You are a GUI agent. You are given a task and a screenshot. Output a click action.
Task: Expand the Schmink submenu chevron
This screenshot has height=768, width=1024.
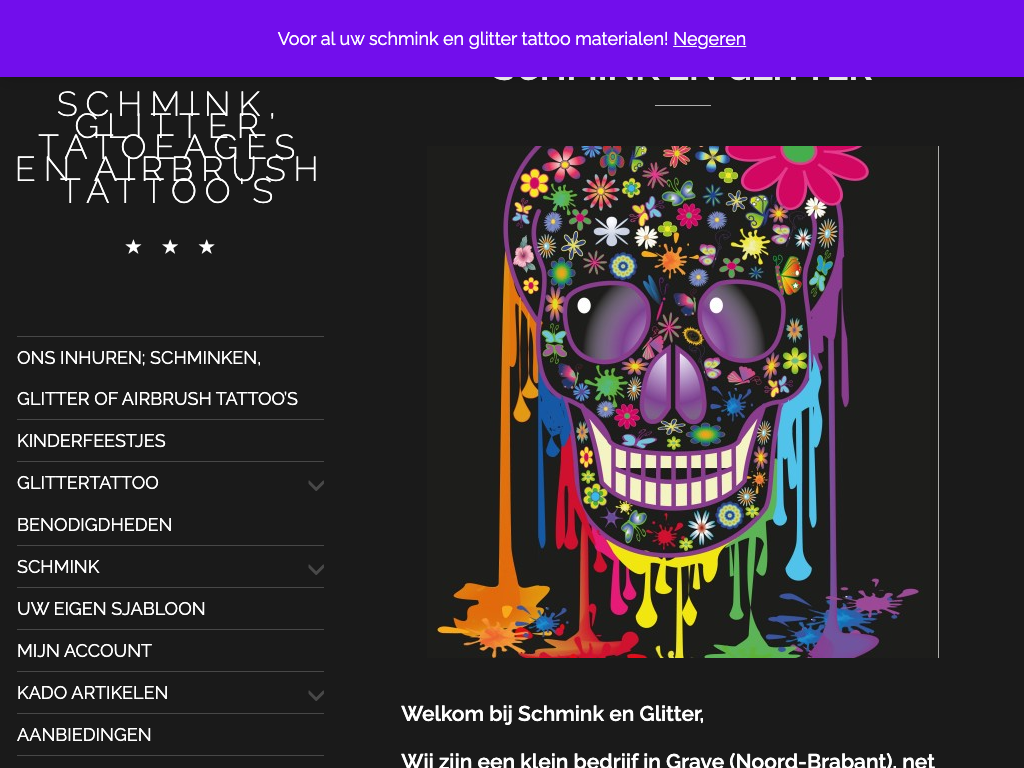pyautogui.click(x=316, y=569)
